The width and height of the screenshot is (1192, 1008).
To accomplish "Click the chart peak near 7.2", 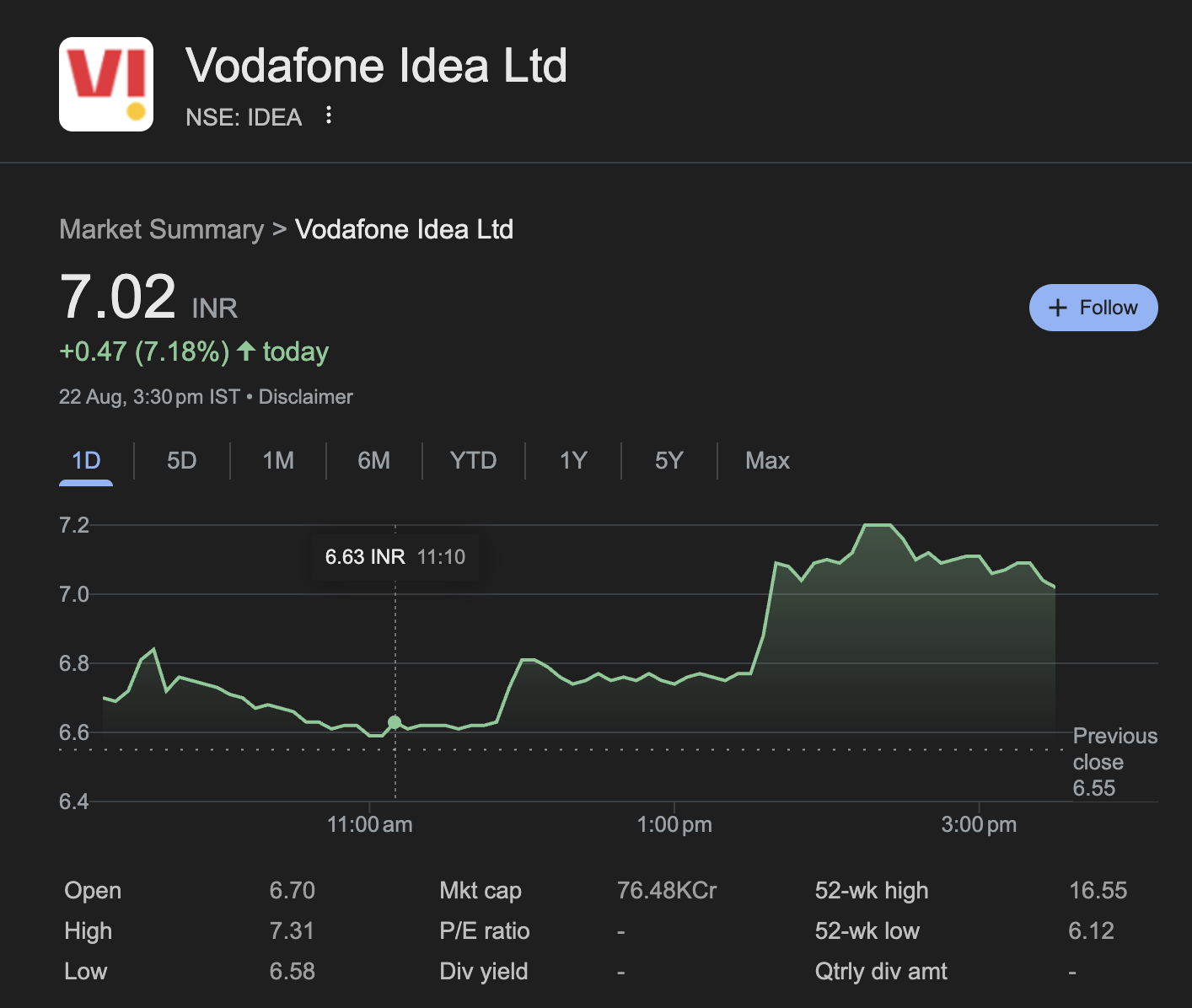I will tap(877, 525).
